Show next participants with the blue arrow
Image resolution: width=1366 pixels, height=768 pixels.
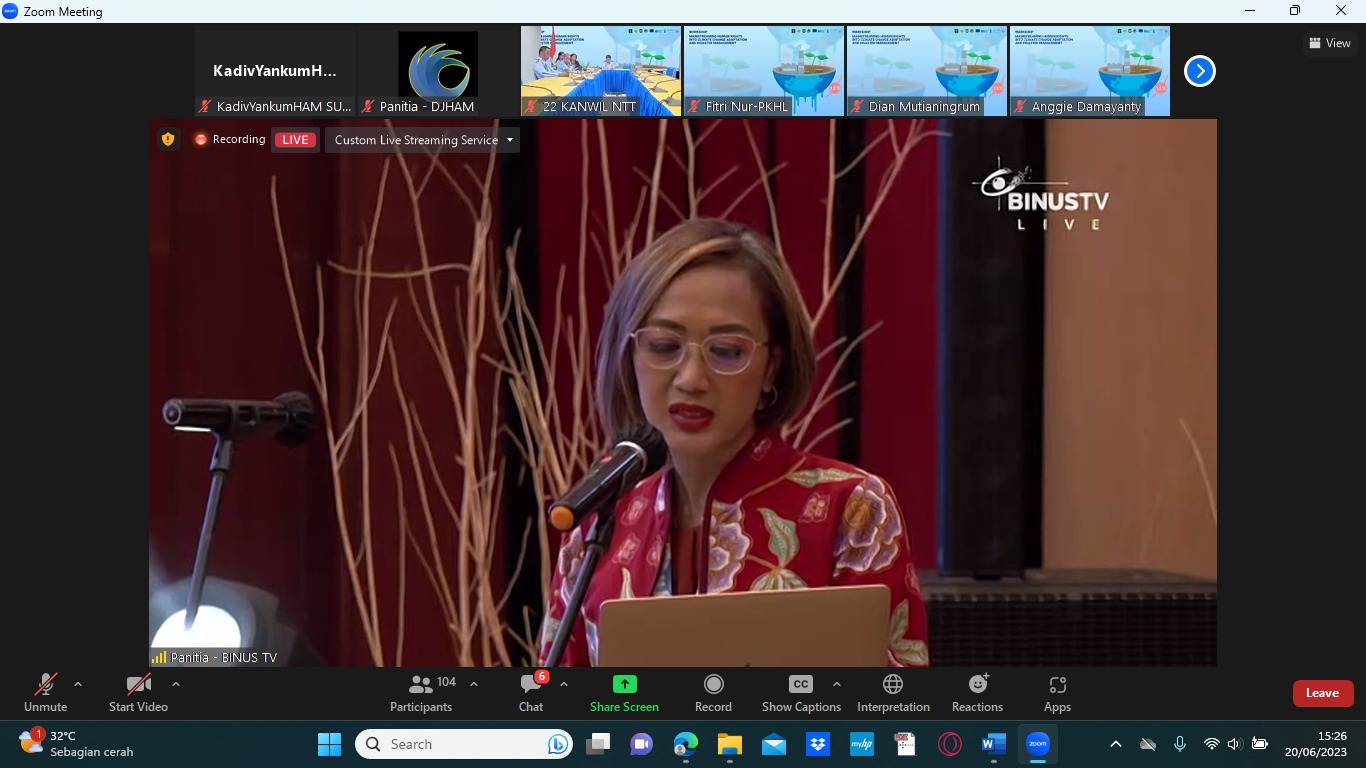[x=1199, y=71]
